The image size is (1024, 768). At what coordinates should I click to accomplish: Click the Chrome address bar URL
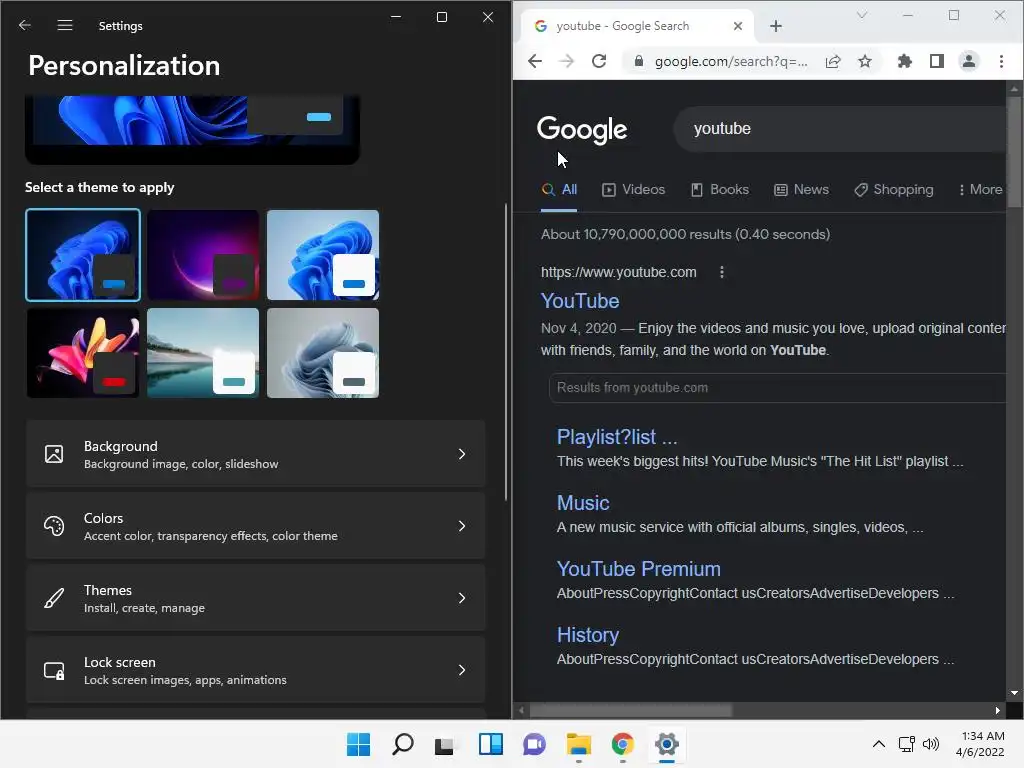731,61
